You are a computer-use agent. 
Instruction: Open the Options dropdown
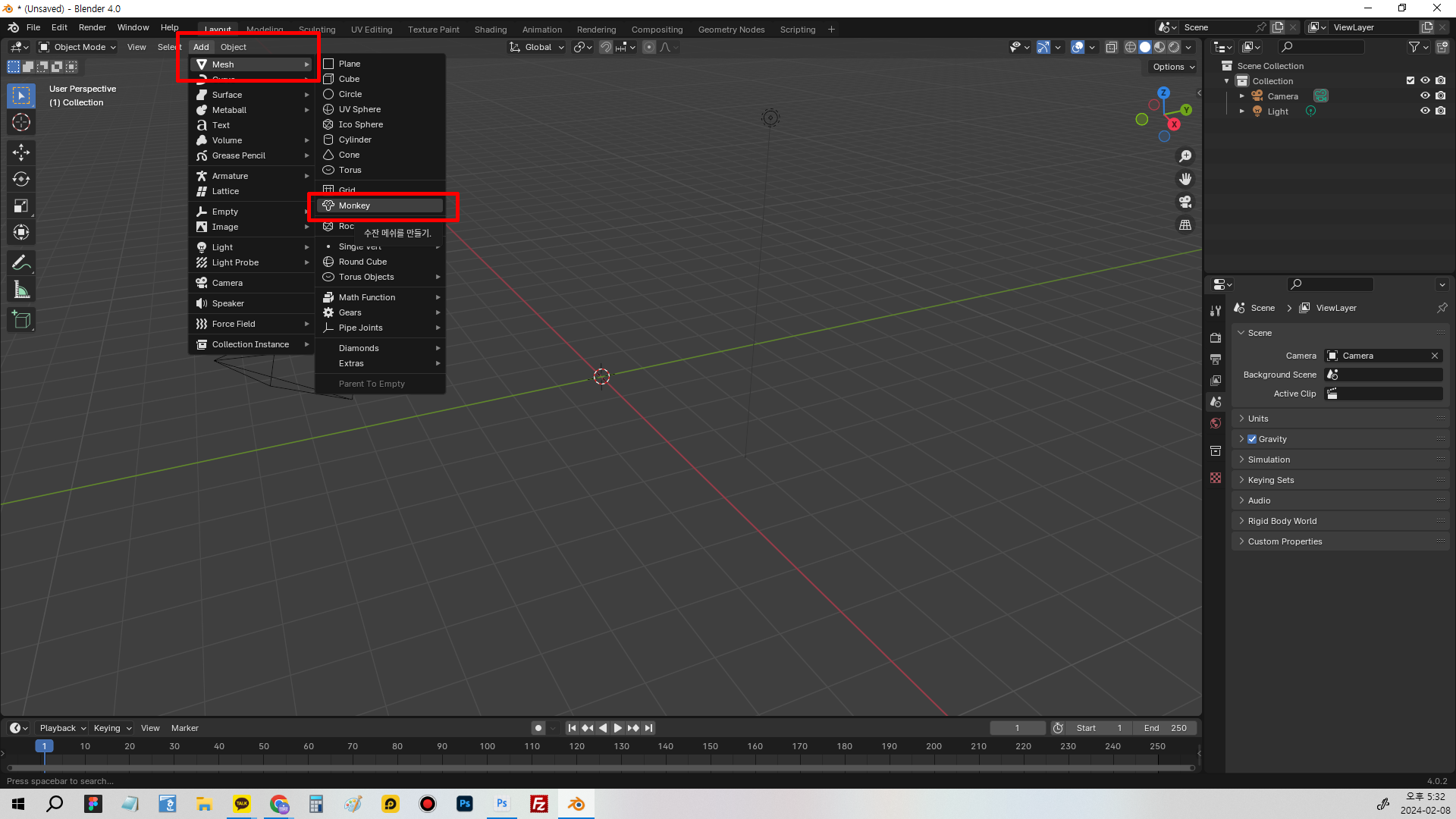click(1173, 67)
